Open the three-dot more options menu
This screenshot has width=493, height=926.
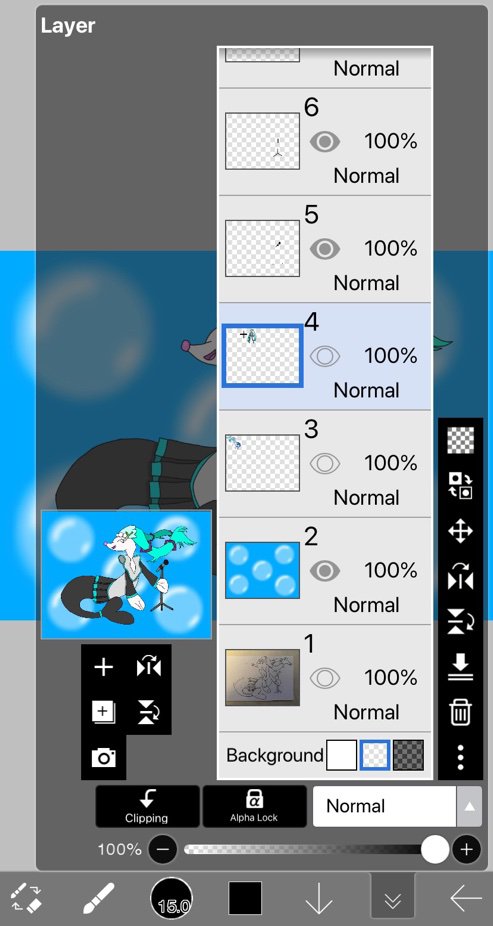(460, 757)
